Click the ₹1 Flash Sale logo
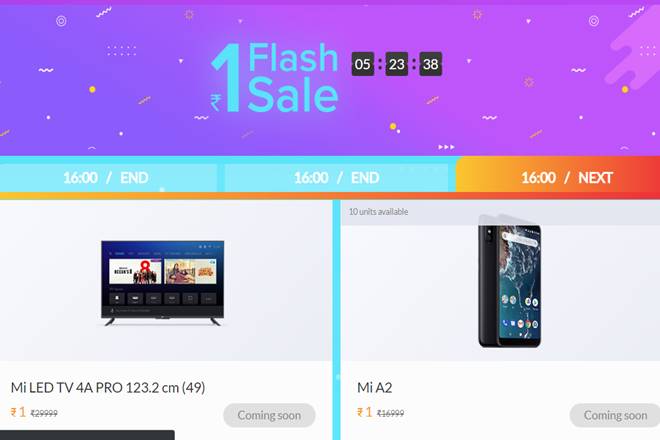This screenshot has height=440, width=660. (274, 78)
